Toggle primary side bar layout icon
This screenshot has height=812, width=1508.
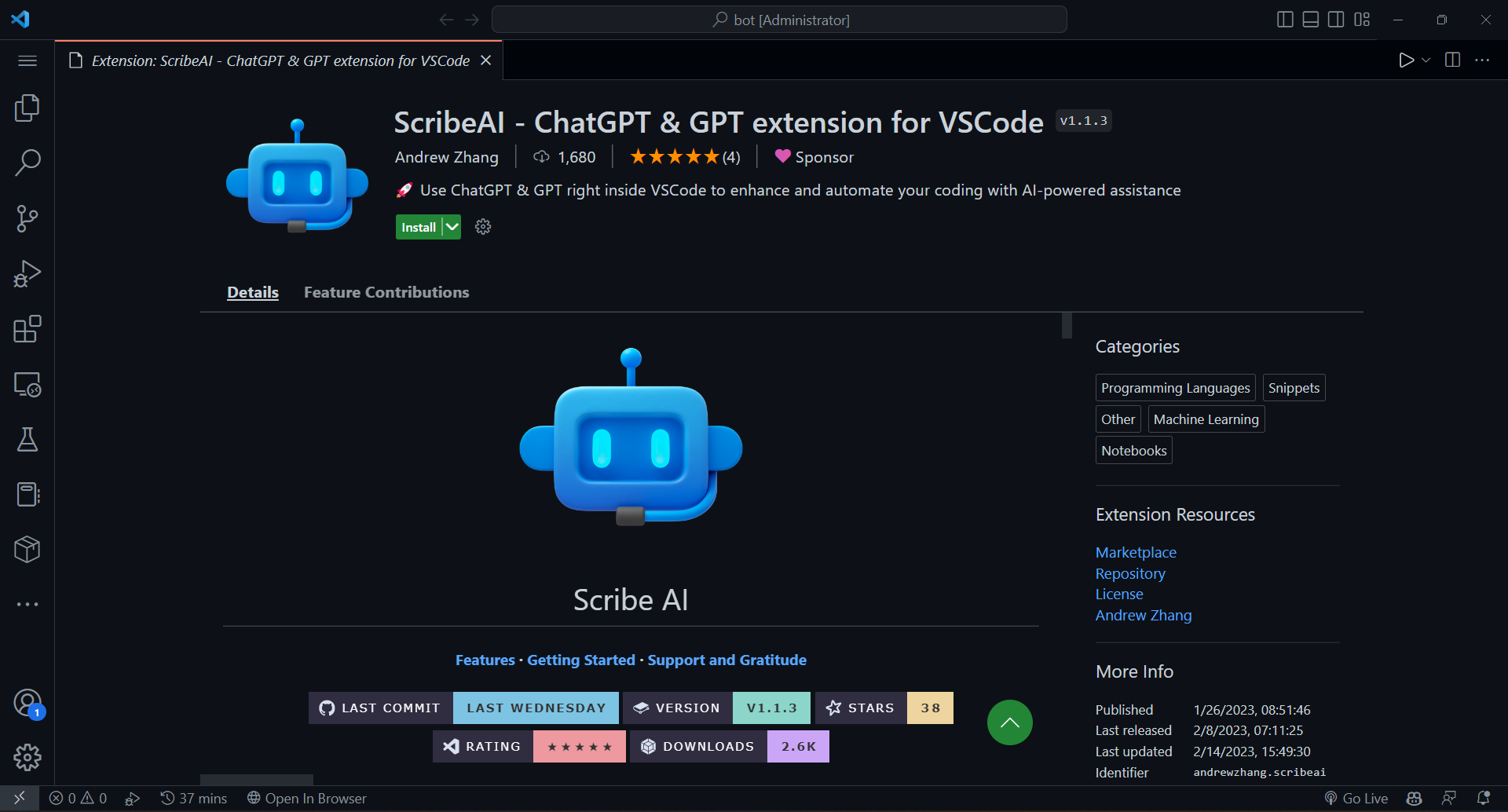pyautogui.click(x=1285, y=20)
